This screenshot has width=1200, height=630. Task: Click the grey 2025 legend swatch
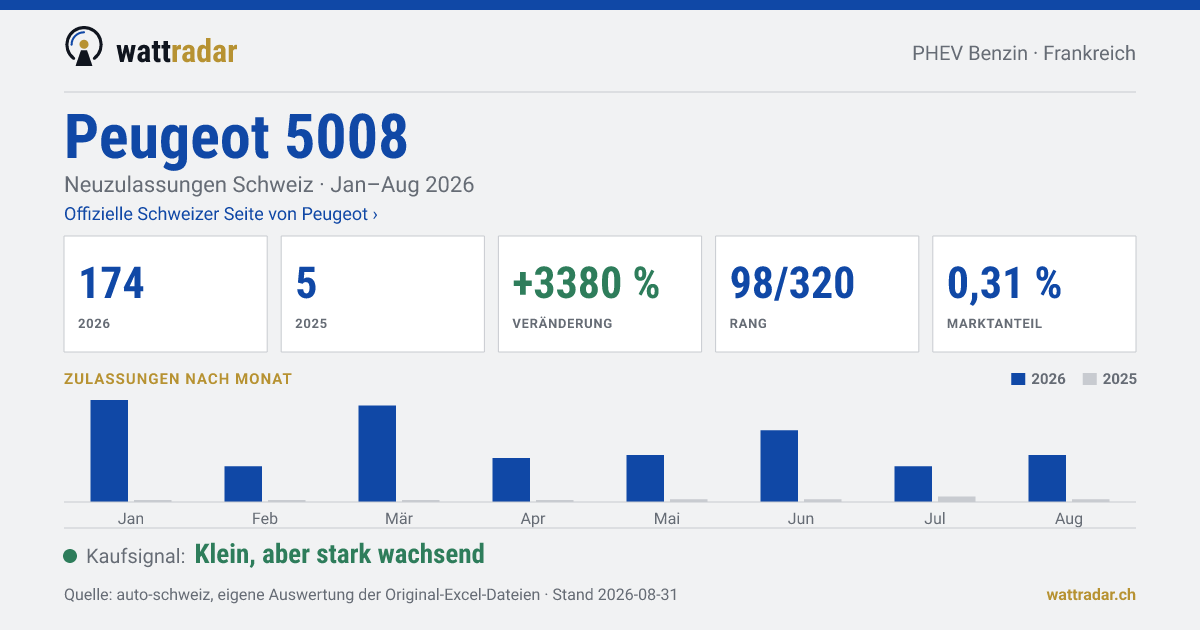pos(1090,379)
